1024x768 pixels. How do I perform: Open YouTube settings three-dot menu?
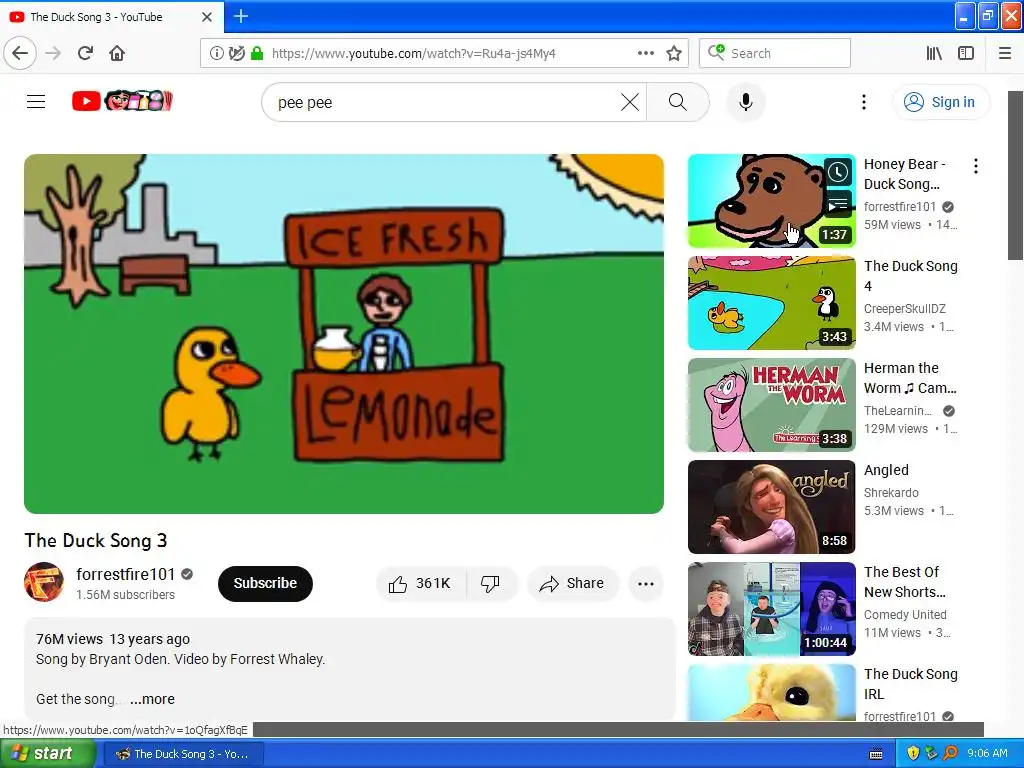click(x=863, y=102)
